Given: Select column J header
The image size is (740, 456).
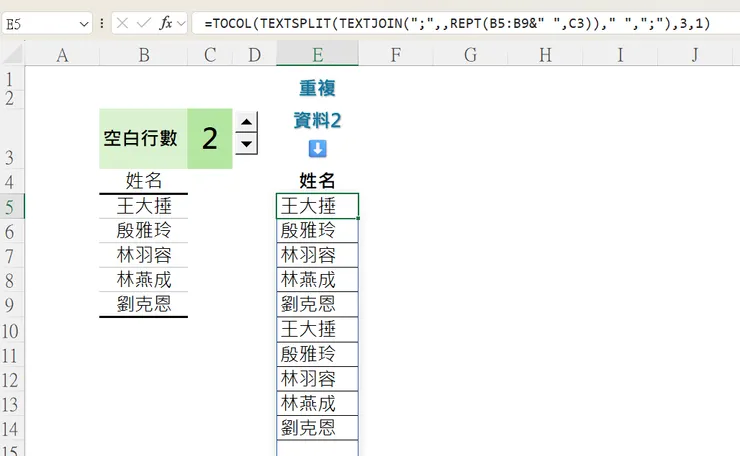Looking at the screenshot, I should coord(695,55).
